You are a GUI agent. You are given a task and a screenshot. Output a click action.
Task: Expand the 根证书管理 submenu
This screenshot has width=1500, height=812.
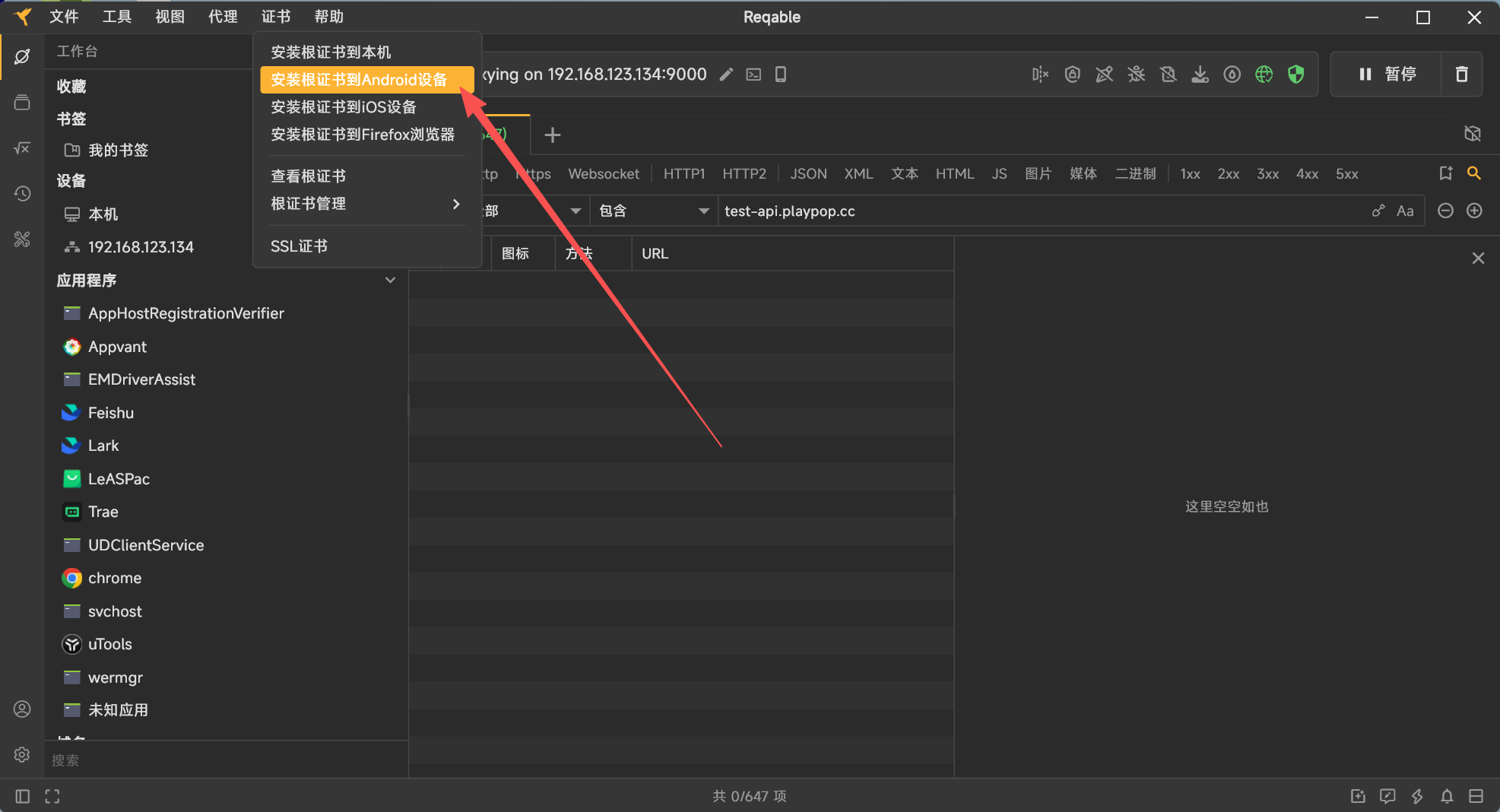(x=365, y=204)
